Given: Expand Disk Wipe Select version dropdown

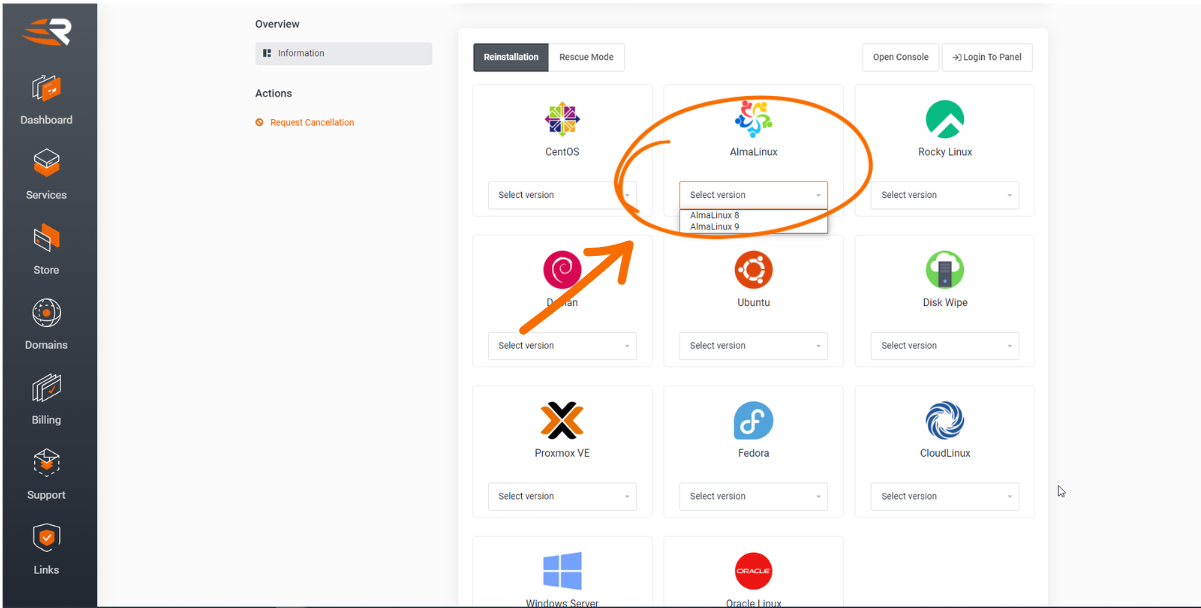Looking at the screenshot, I should [x=945, y=346].
